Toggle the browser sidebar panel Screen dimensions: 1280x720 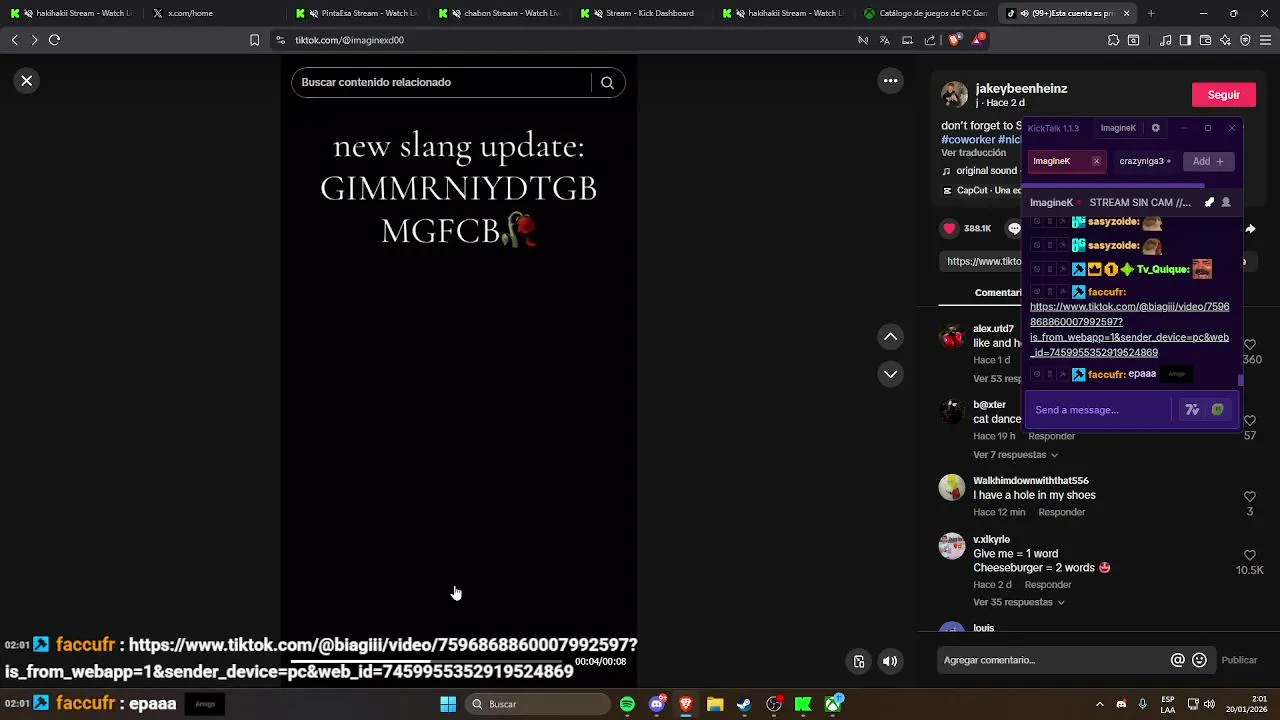1185,40
